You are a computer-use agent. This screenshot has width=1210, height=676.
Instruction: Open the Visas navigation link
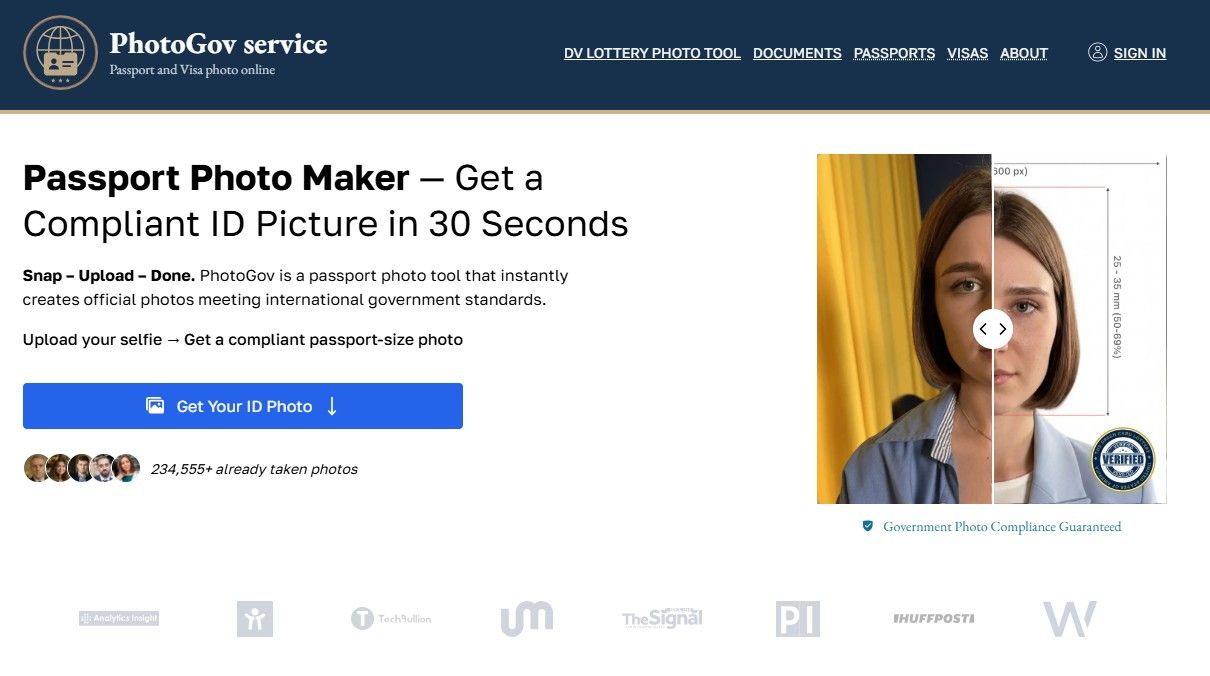(967, 54)
